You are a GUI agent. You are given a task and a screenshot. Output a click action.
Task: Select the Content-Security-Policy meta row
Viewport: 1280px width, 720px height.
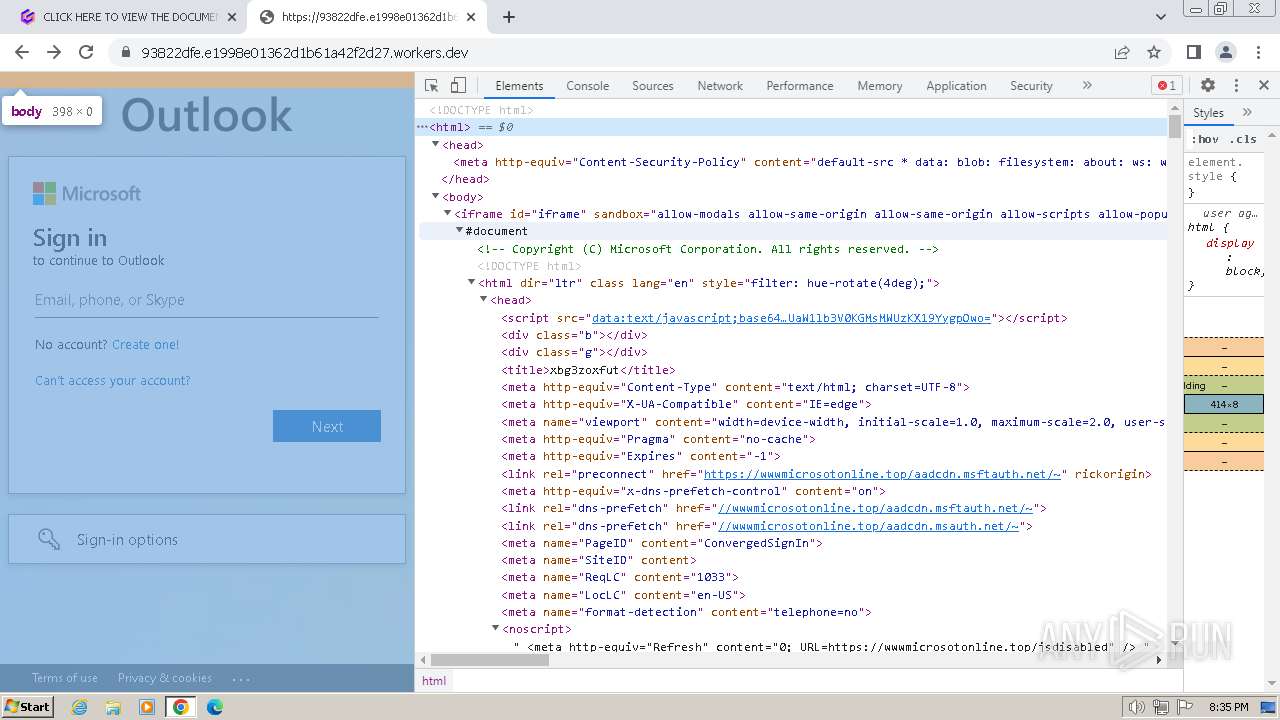coord(810,162)
